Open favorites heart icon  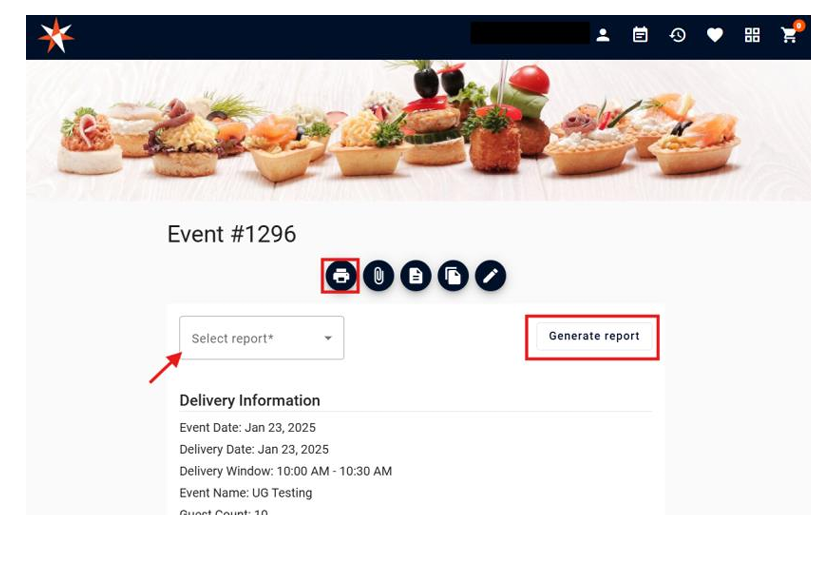[715, 35]
